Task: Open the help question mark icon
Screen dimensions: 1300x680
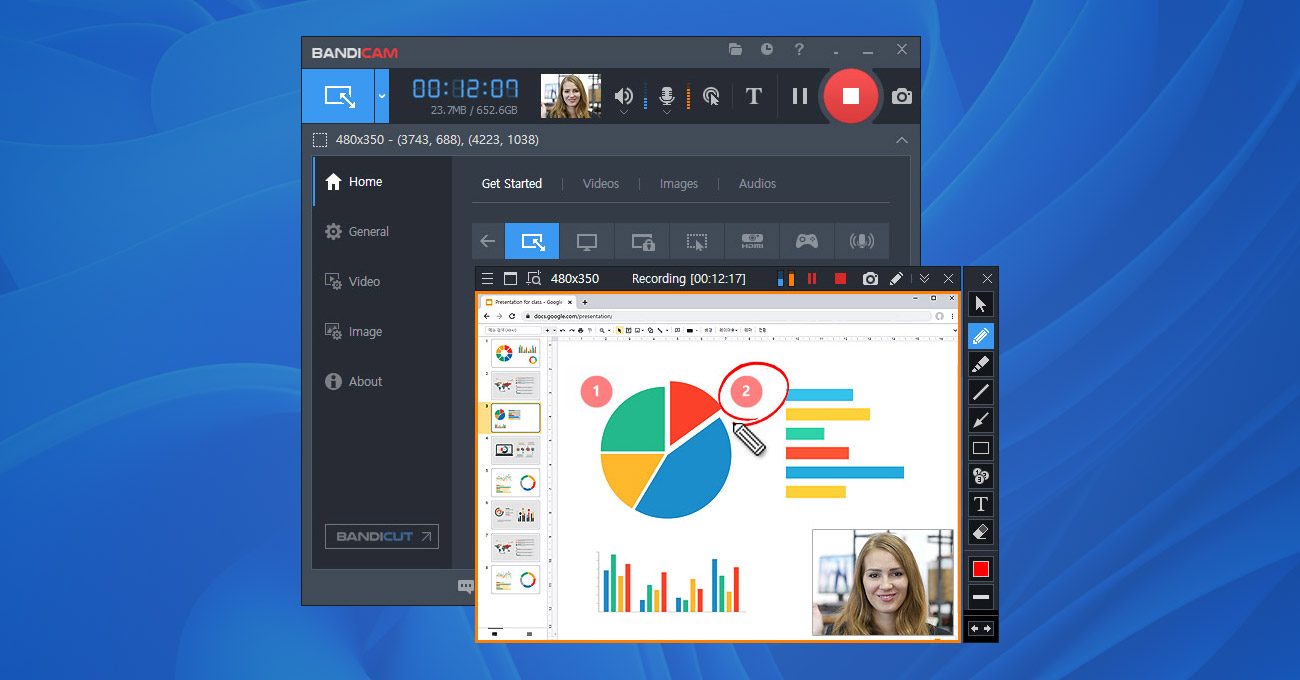Action: tap(798, 49)
